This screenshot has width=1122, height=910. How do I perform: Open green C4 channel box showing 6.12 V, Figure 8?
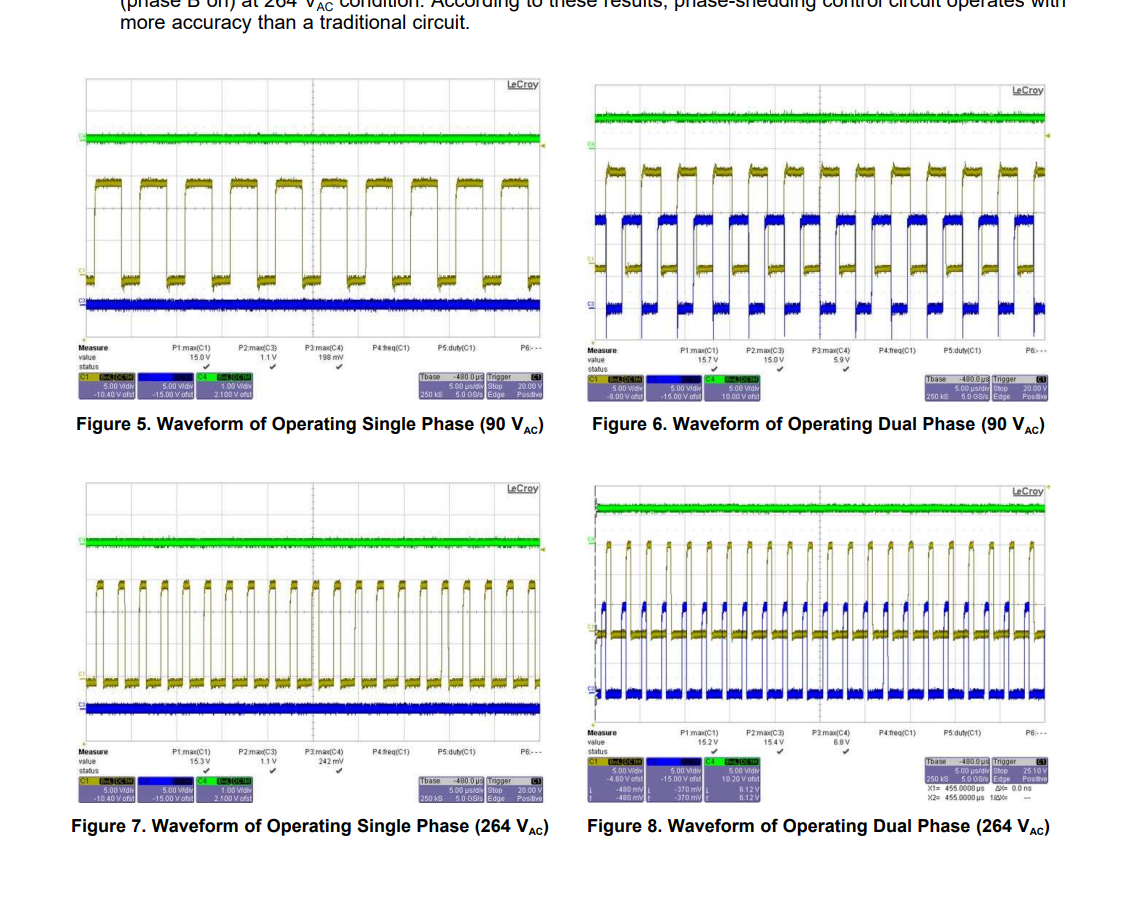pyautogui.click(x=732, y=780)
